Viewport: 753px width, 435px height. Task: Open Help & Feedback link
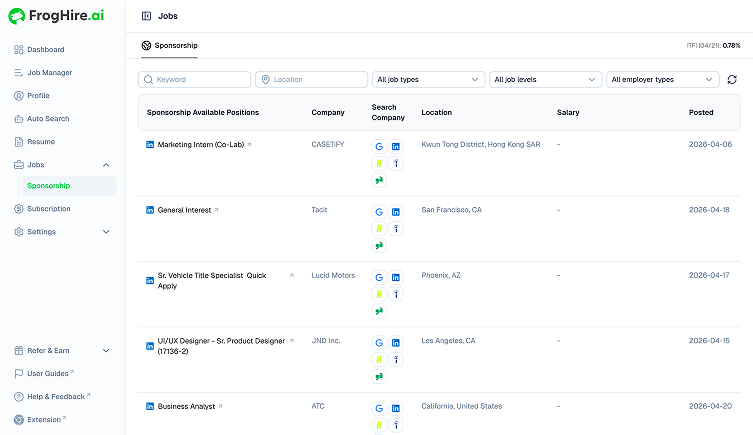point(56,397)
